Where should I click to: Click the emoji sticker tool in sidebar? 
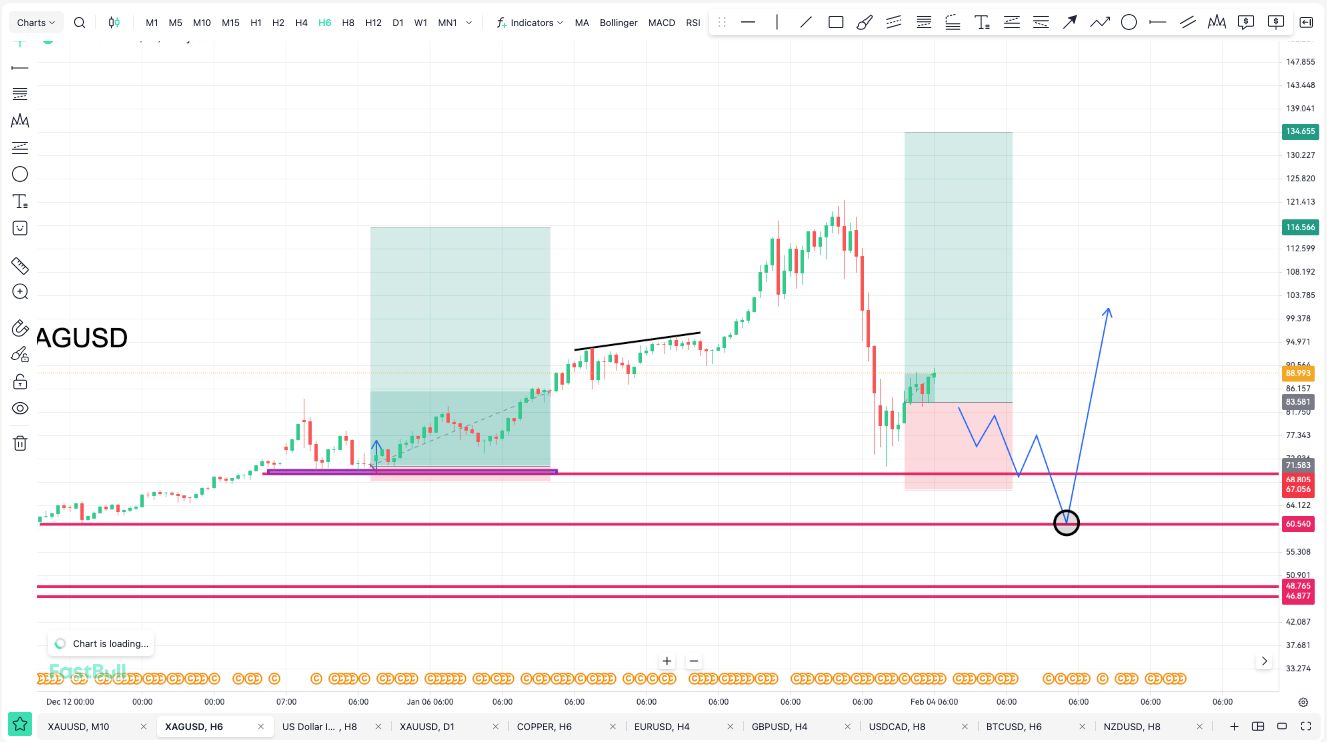19,228
